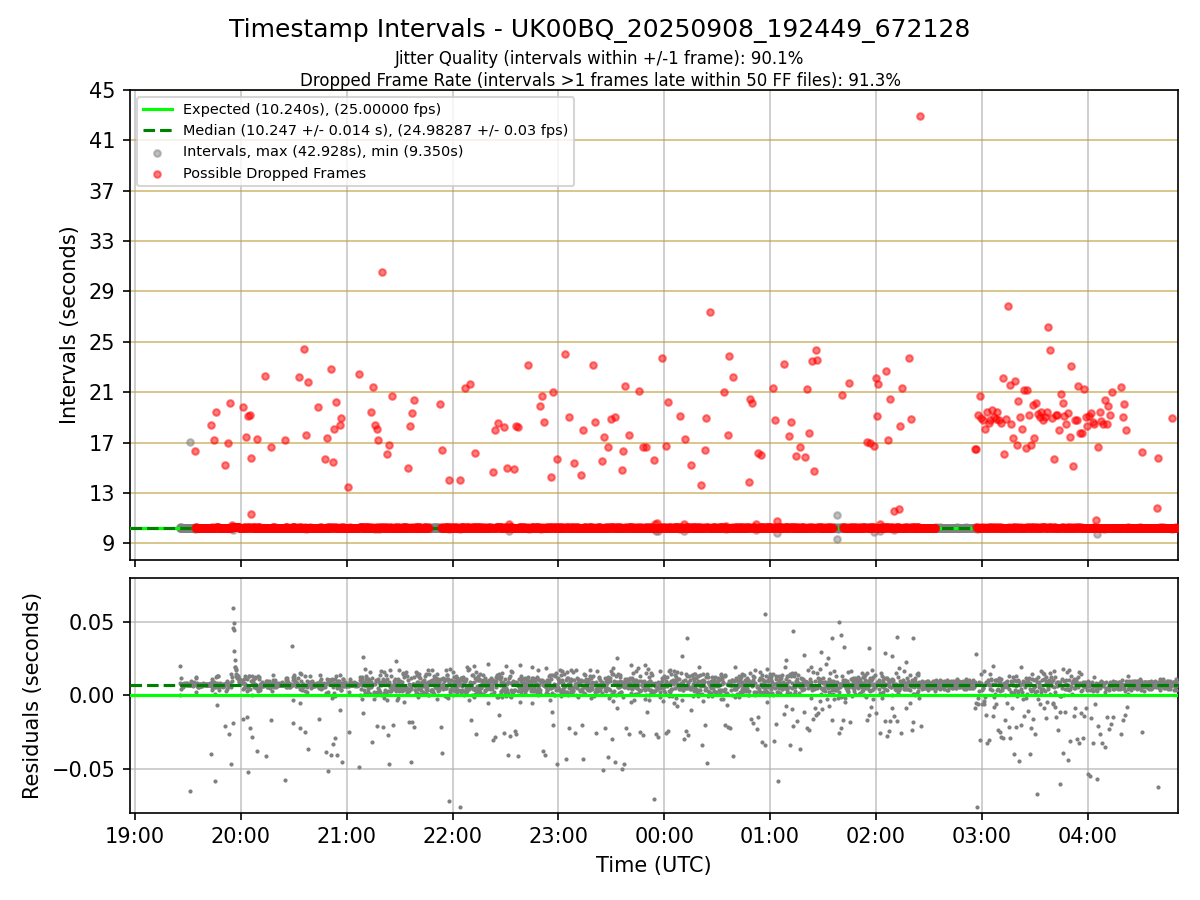The height and width of the screenshot is (900, 1200).
Task: Click the residuals tick label '0.00'
Action: click(92, 695)
